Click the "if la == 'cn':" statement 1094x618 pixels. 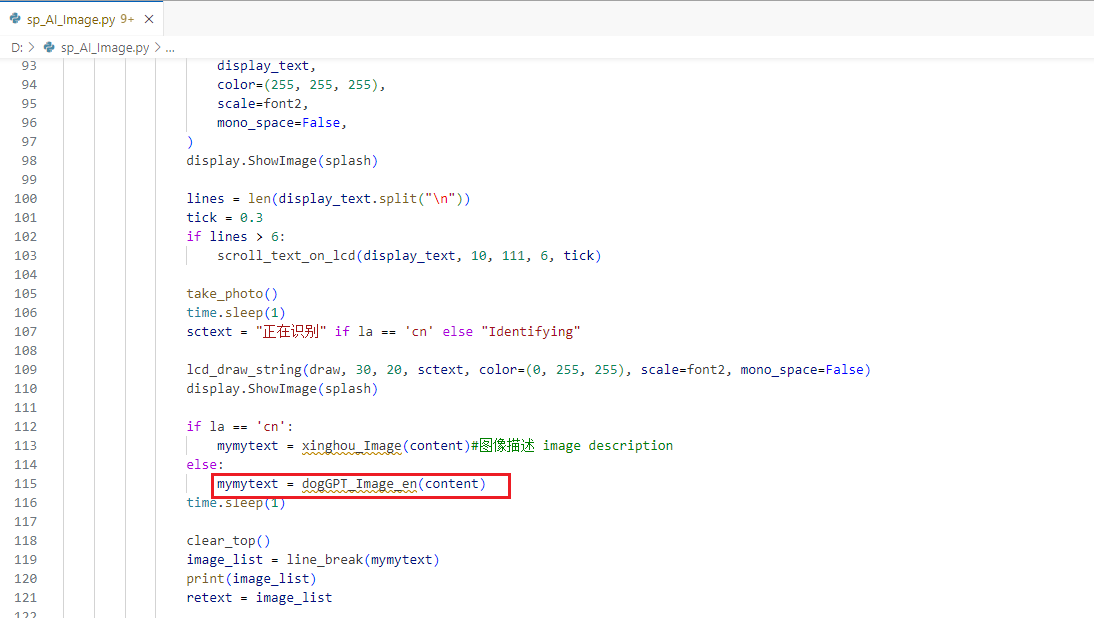point(240,427)
